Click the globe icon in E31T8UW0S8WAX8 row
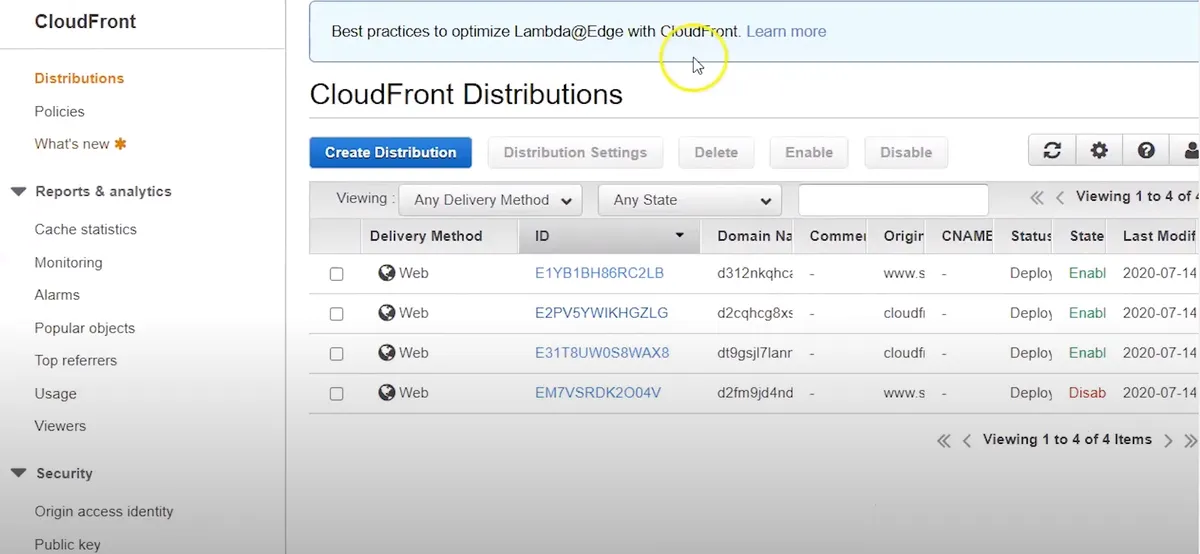The width and height of the screenshot is (1200, 554). (387, 352)
